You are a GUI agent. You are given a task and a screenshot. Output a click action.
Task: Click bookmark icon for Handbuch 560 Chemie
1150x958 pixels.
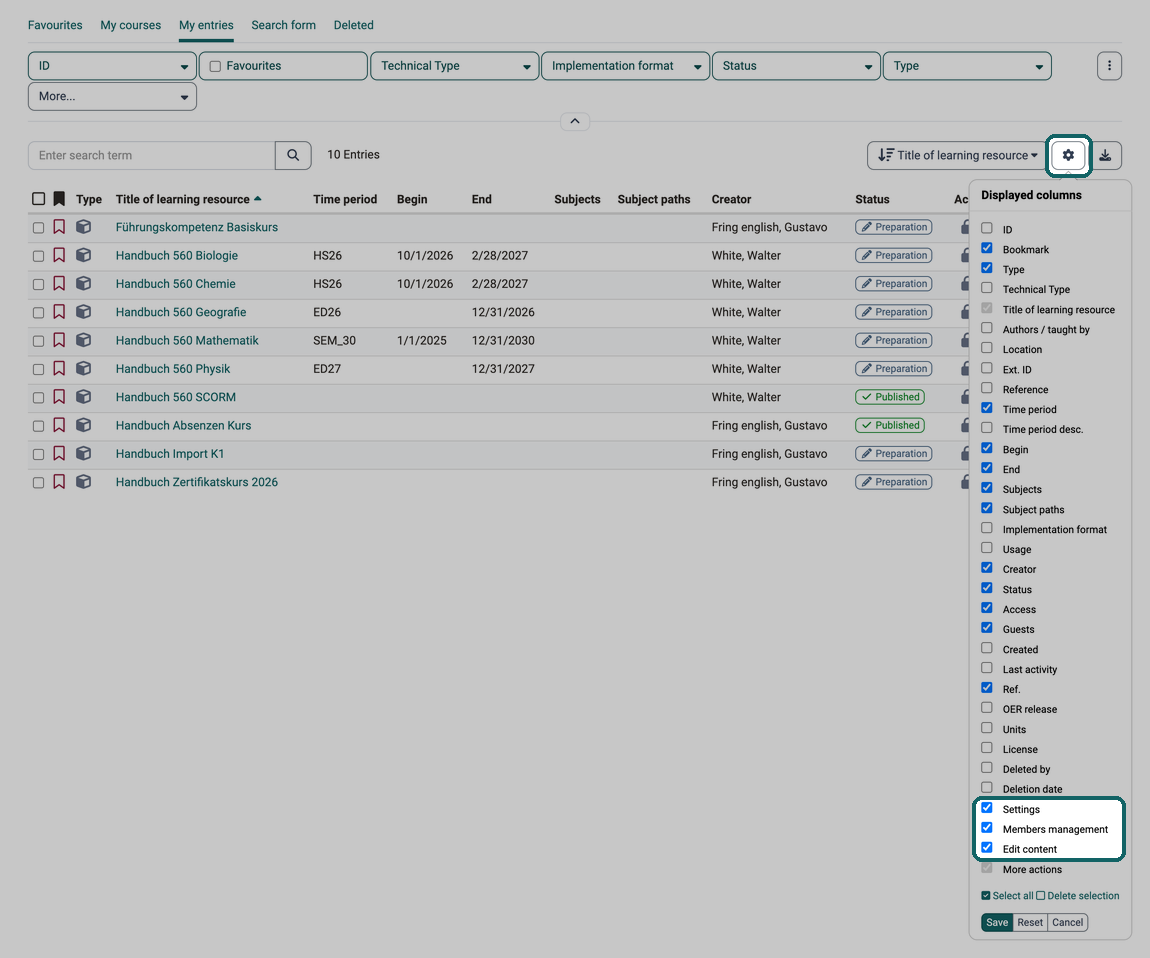click(59, 283)
